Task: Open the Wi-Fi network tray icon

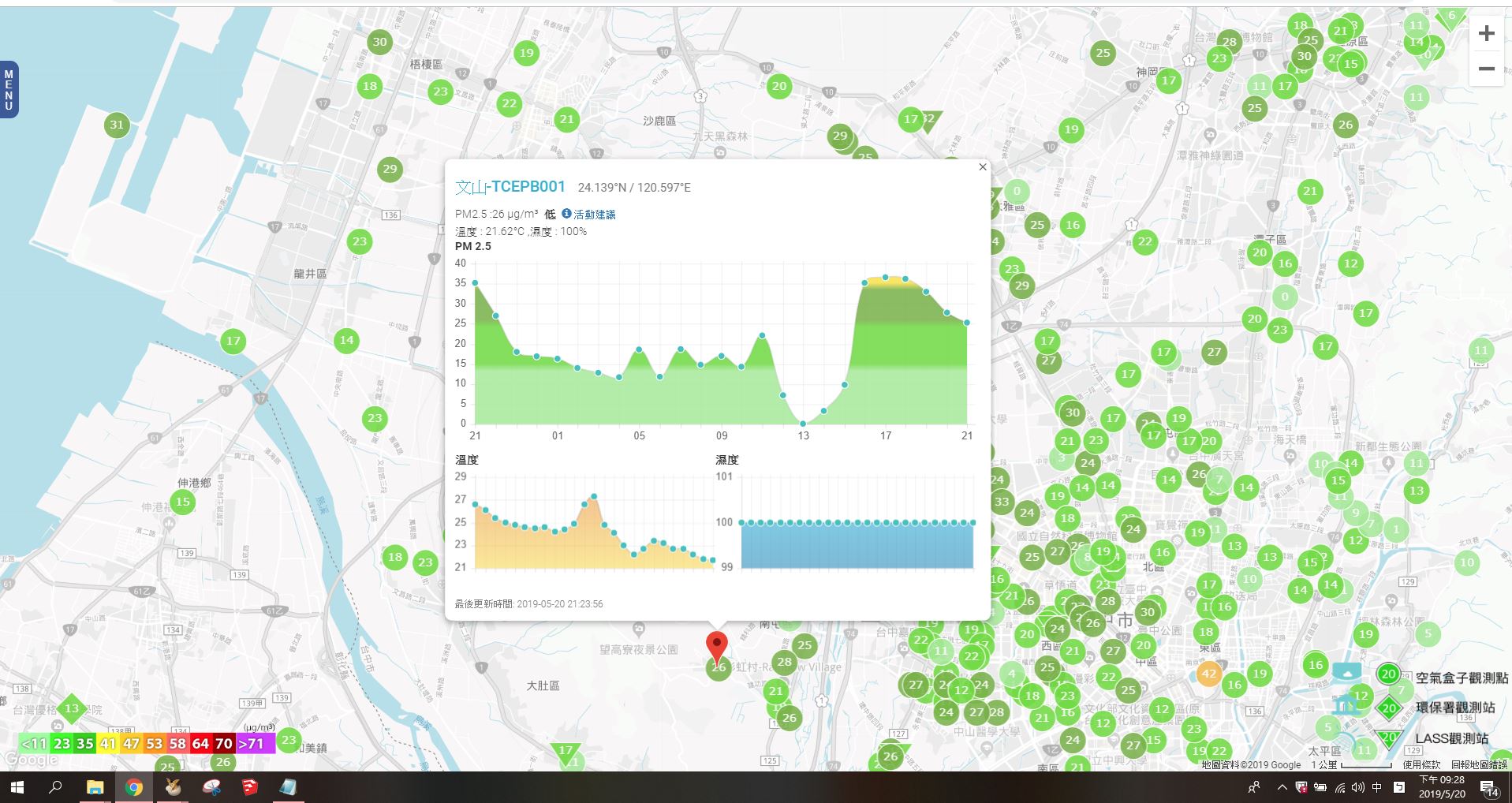Action: 1338,787
